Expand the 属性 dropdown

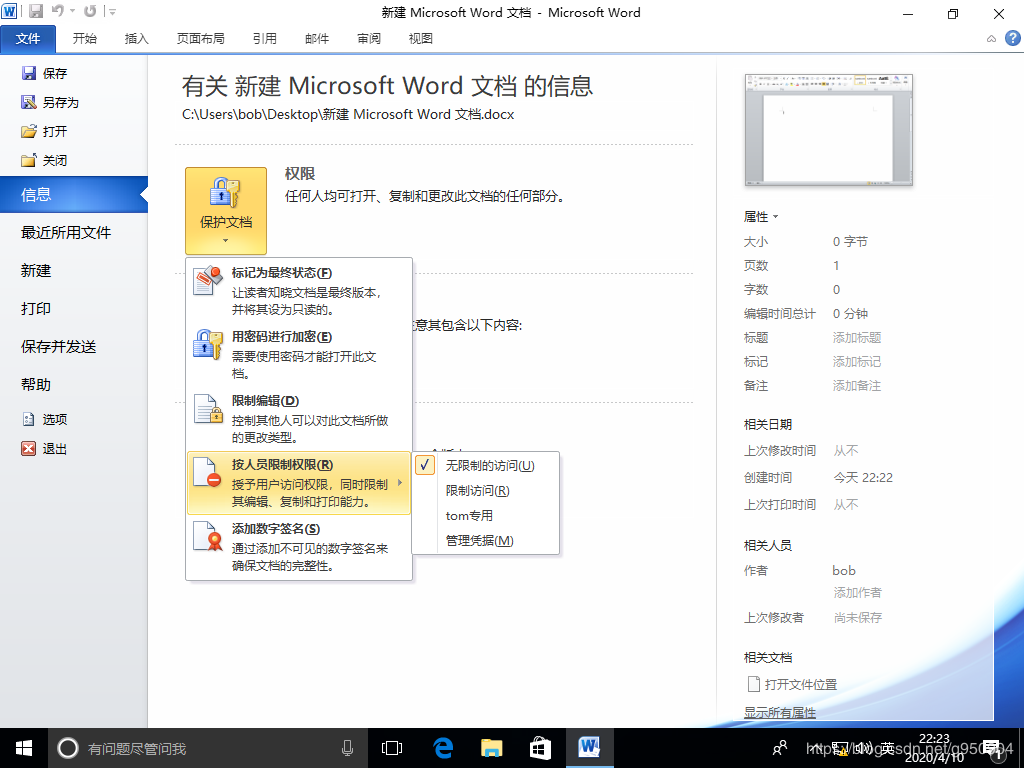point(761,217)
